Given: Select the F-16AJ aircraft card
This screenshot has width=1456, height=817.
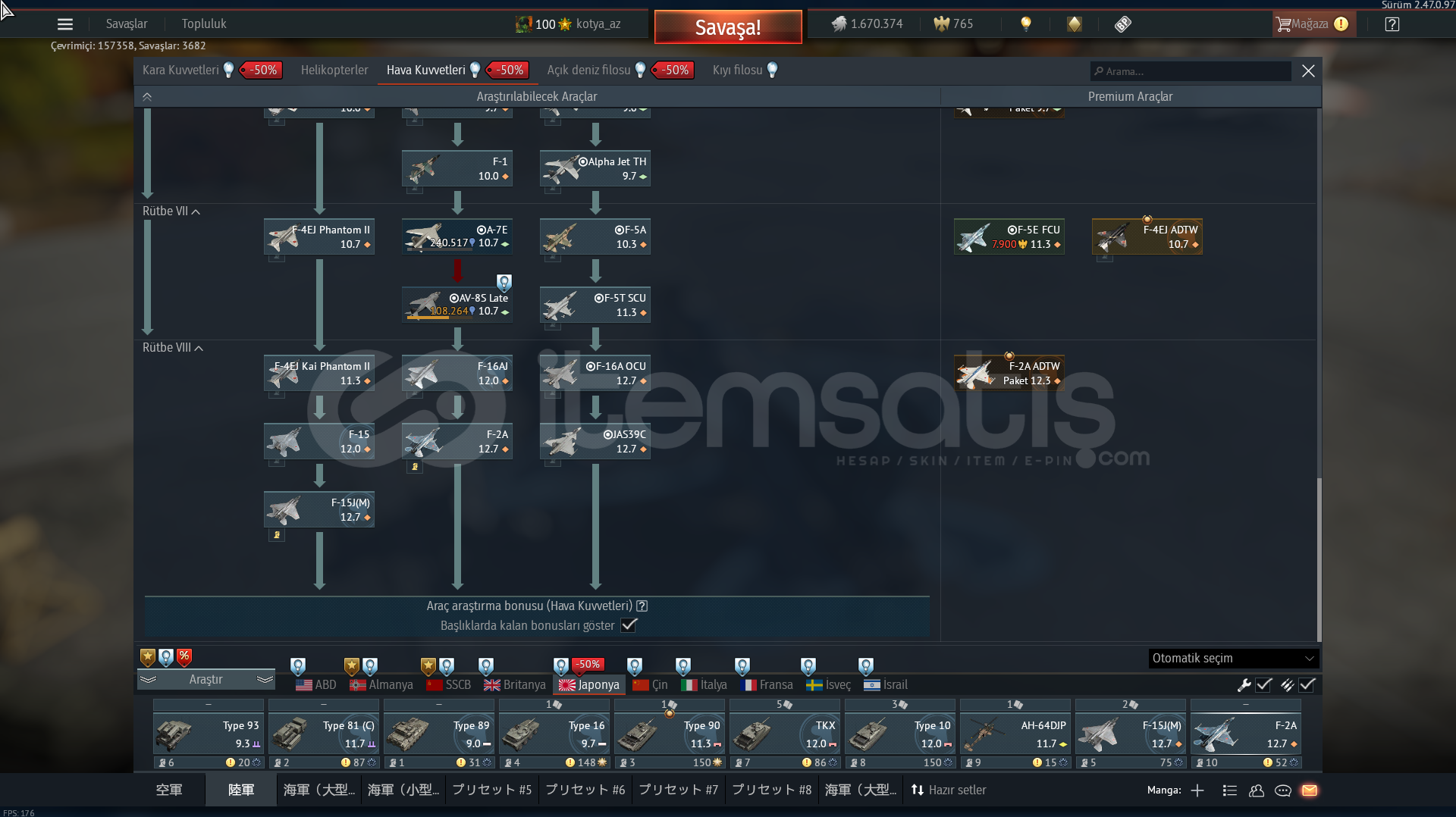Looking at the screenshot, I should [457, 373].
